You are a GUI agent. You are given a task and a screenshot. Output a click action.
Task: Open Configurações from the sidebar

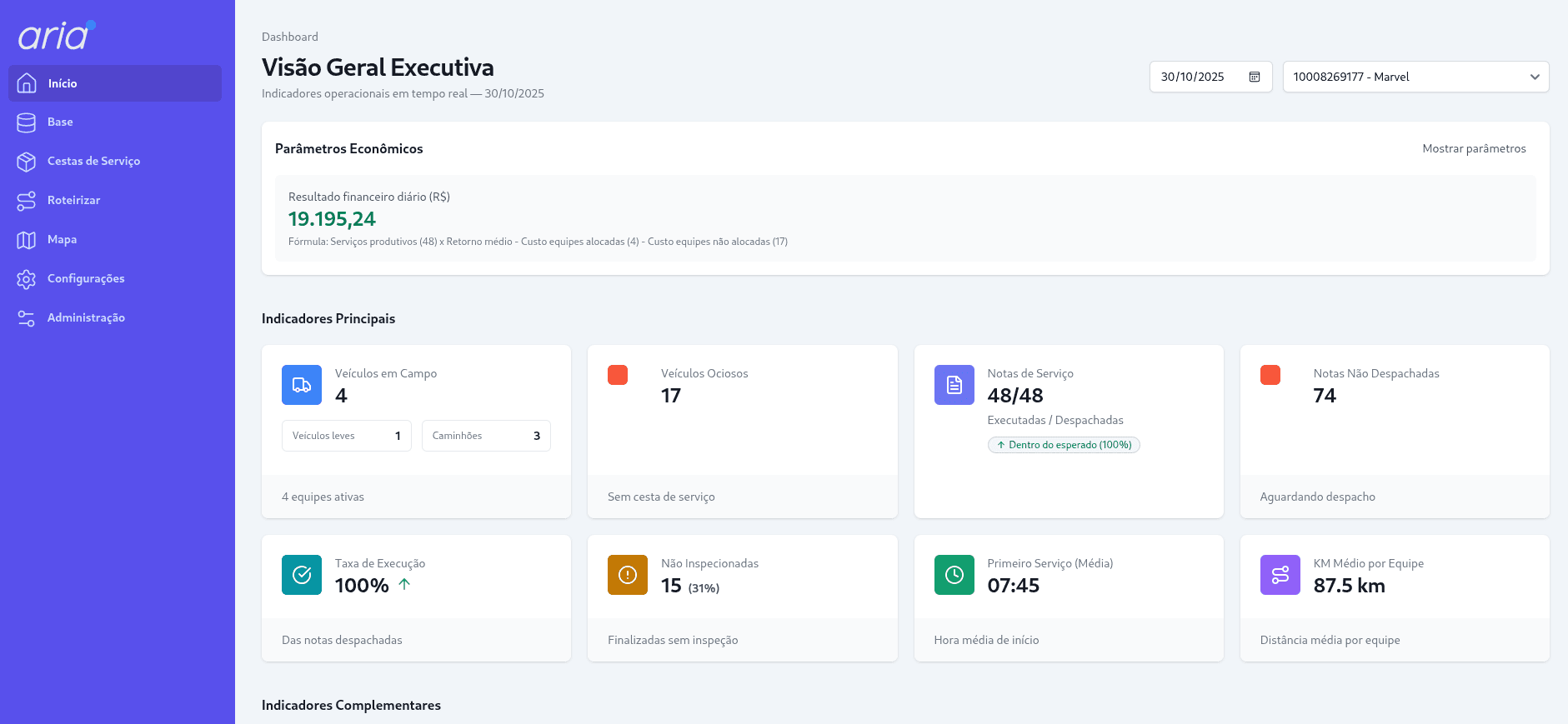coord(86,279)
